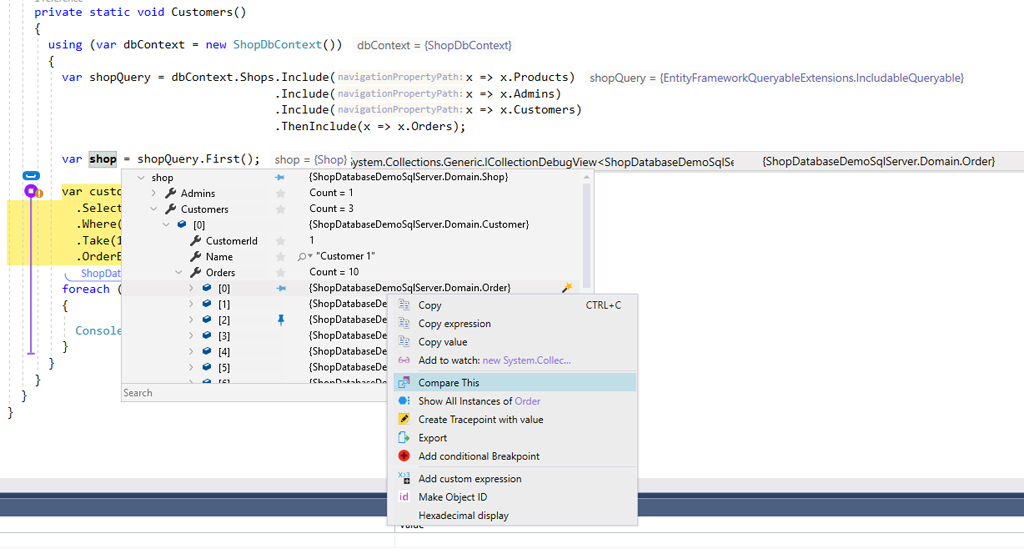Unpin the Orders [0] datatip row
Image resolution: width=1024 pixels, height=554 pixels.
pyautogui.click(x=281, y=288)
